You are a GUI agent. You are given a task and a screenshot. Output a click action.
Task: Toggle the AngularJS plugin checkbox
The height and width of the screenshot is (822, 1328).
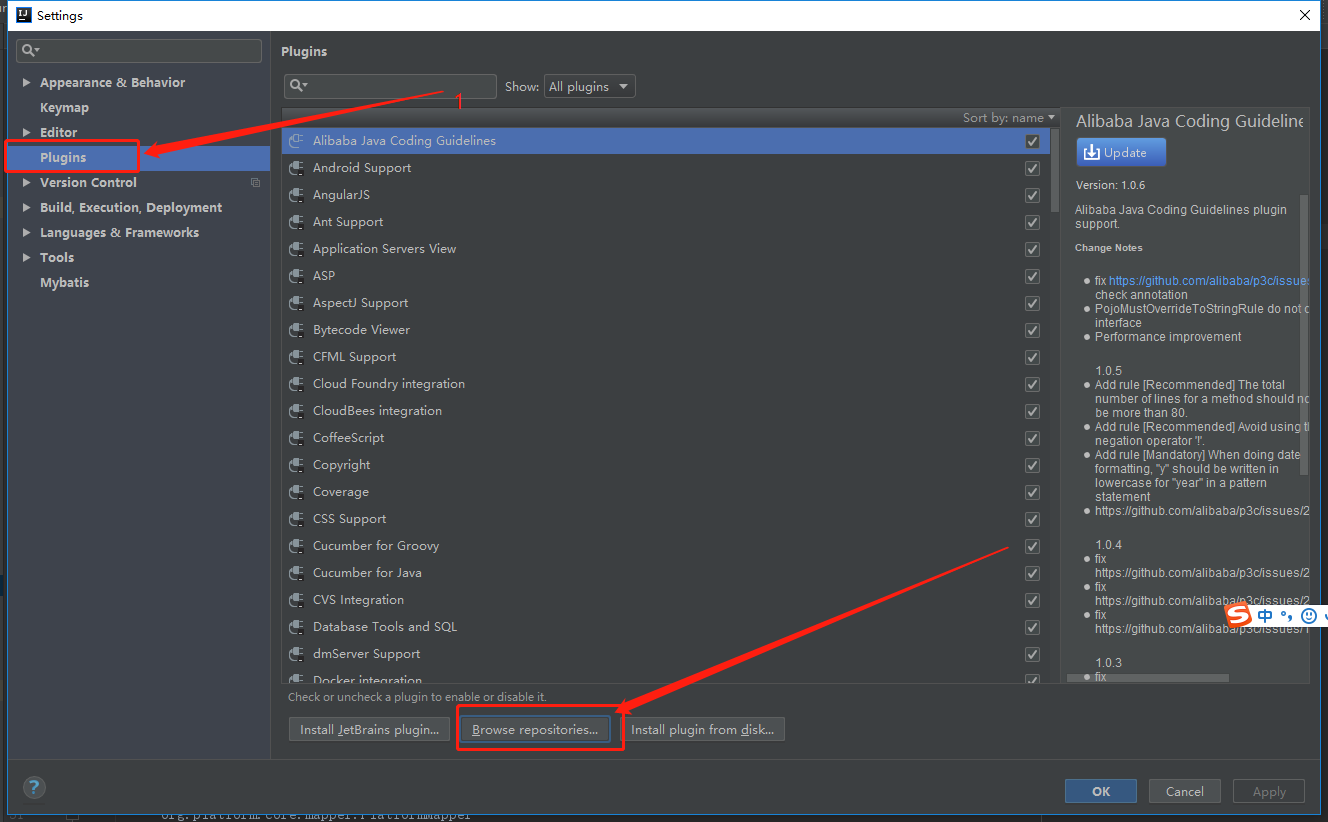pyautogui.click(x=1032, y=195)
